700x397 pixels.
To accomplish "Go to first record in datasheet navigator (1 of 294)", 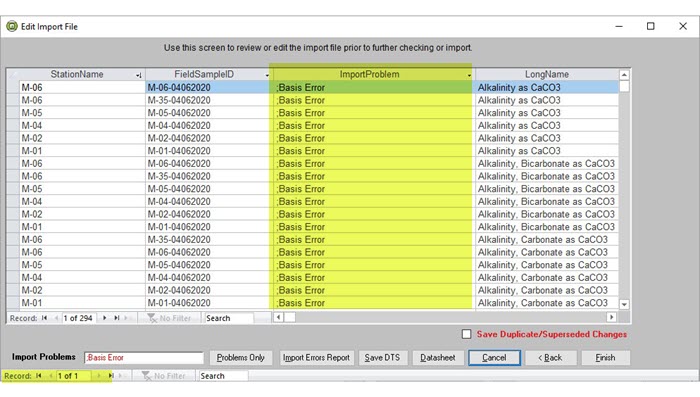I will click(44, 318).
